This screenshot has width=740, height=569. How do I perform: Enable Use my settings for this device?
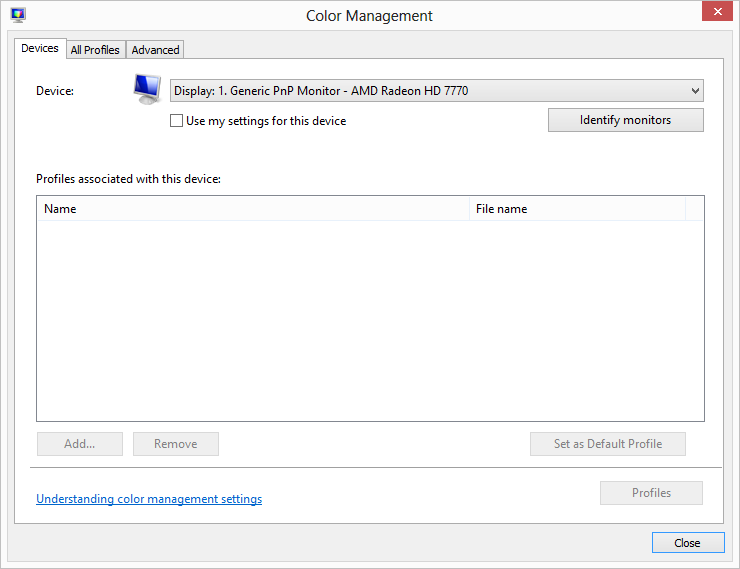point(177,121)
